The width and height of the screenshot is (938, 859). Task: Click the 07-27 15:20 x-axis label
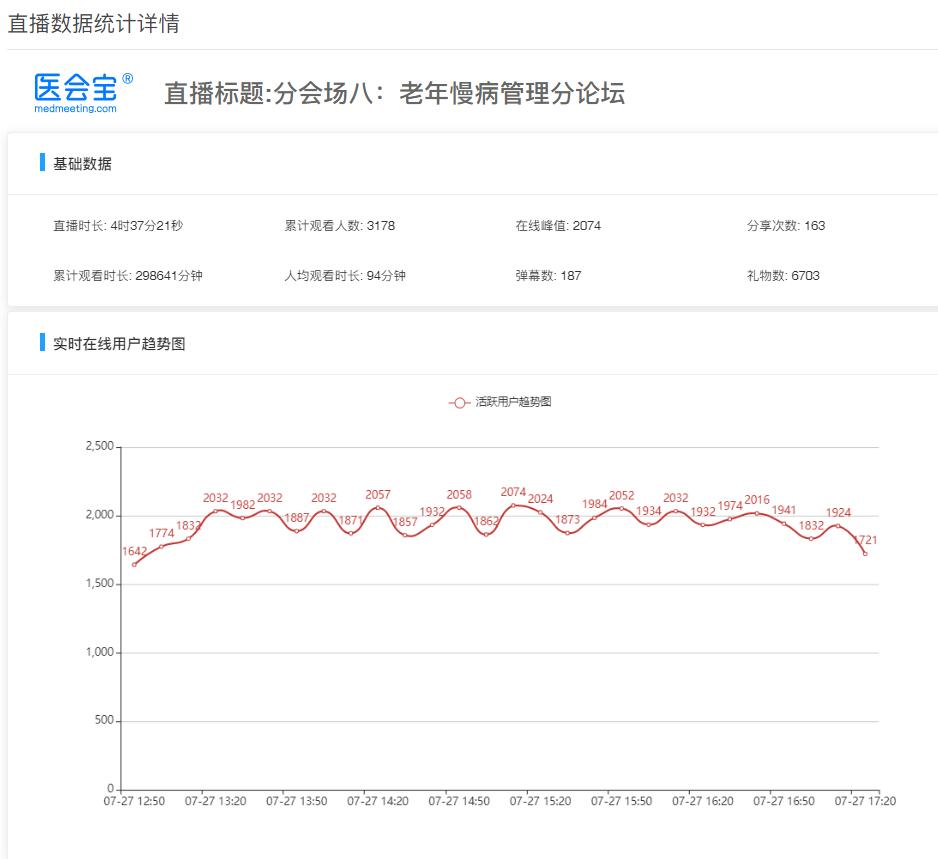[540, 801]
